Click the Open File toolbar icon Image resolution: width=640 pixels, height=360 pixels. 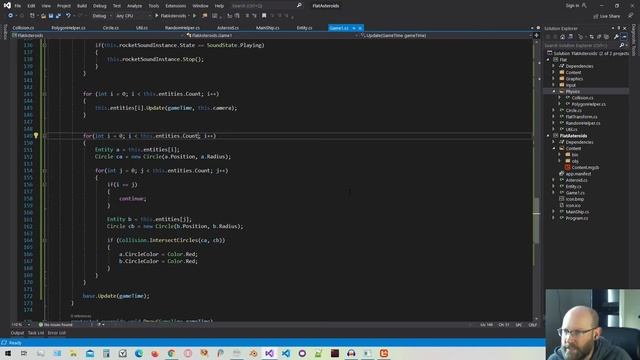click(x=43, y=16)
